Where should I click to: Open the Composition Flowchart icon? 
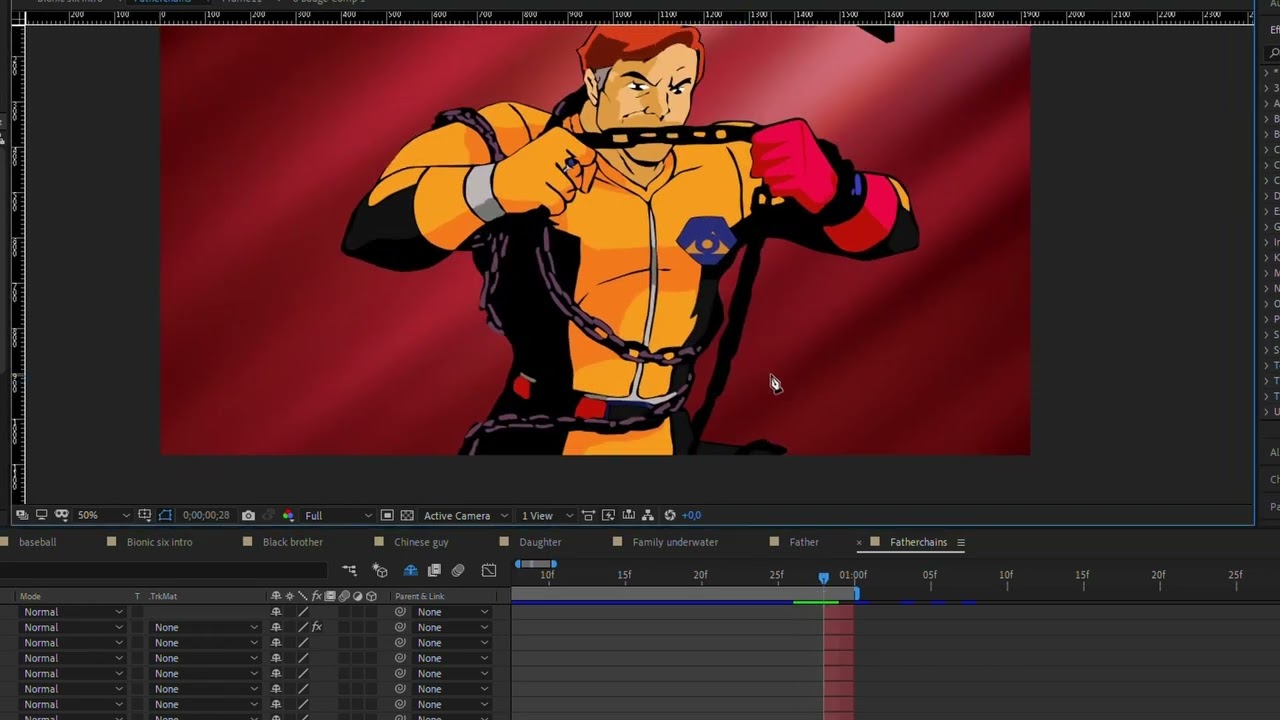pyautogui.click(x=648, y=515)
